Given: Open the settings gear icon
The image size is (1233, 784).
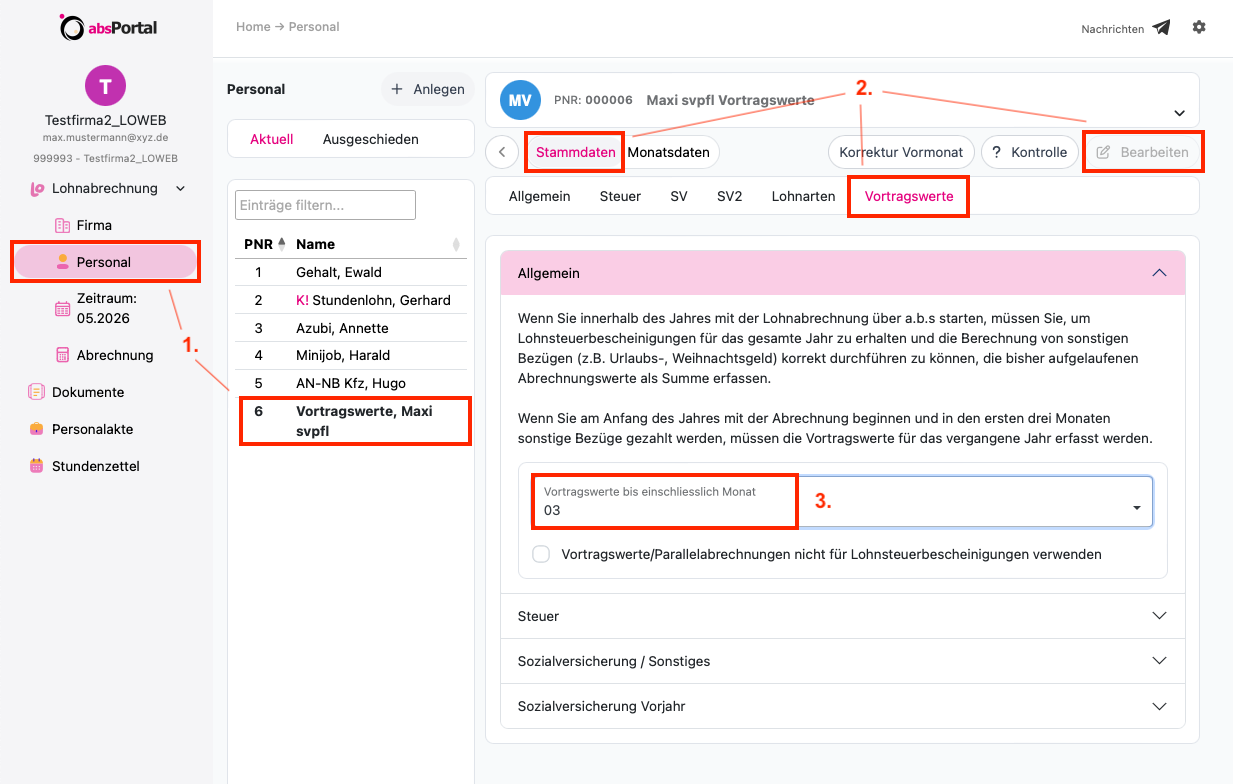Looking at the screenshot, I should (x=1199, y=28).
